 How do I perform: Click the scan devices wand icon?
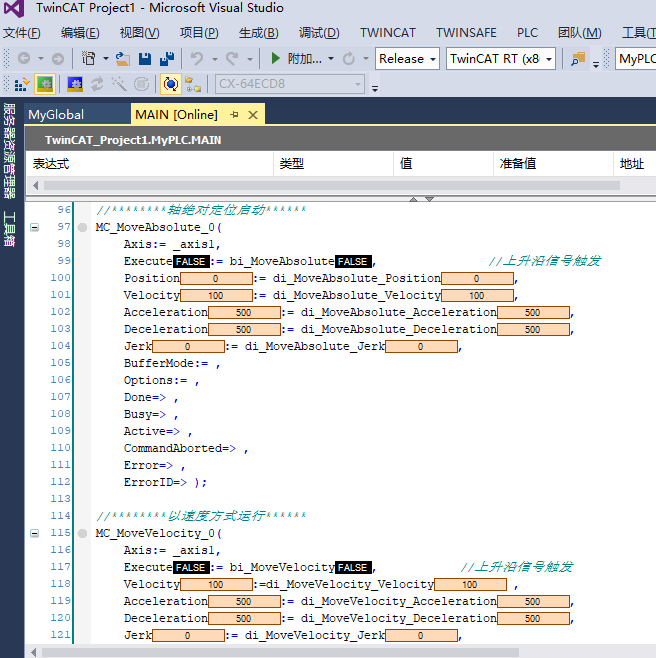click(x=119, y=84)
